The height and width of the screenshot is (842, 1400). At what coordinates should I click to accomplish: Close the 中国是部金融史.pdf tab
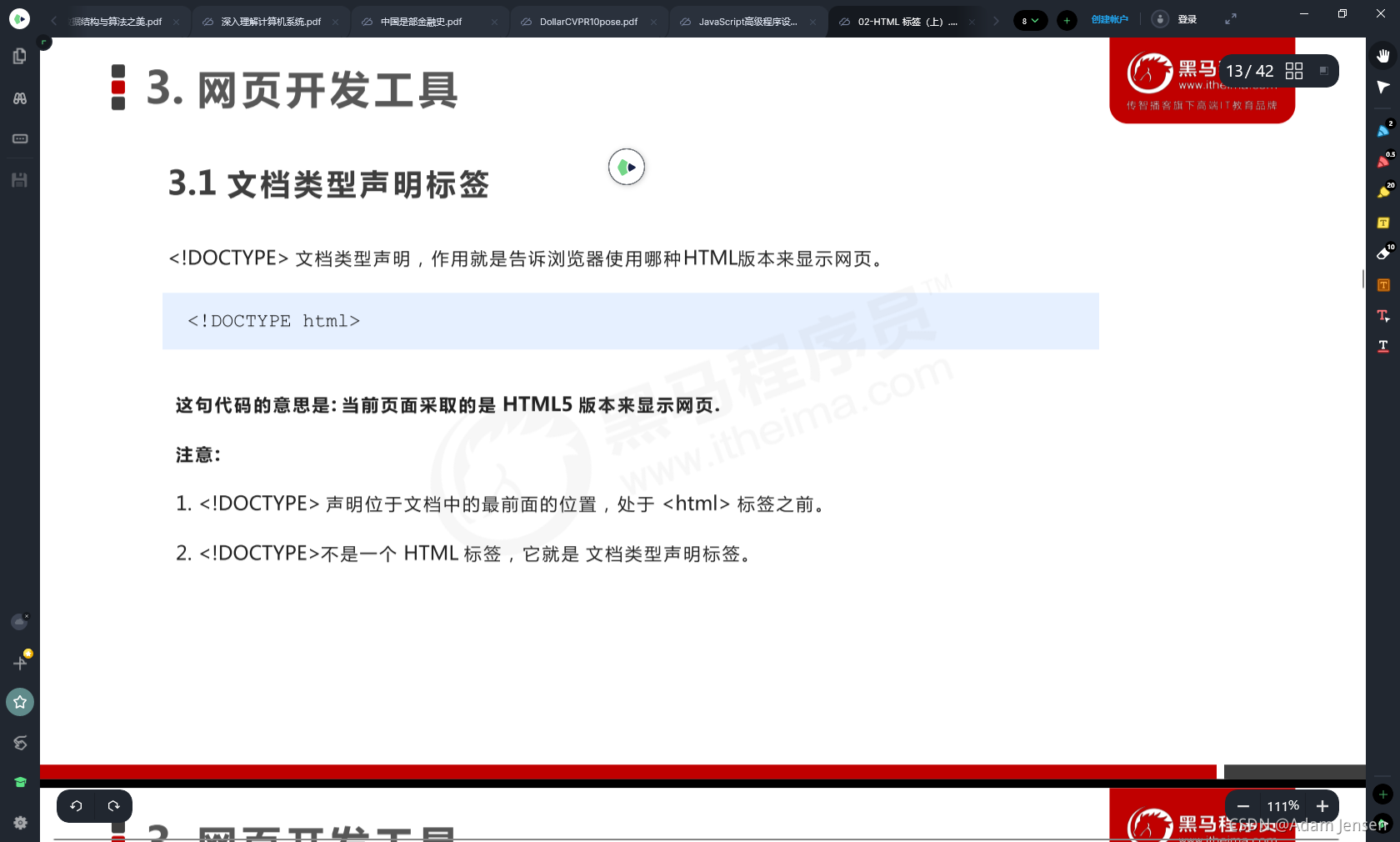click(x=494, y=22)
